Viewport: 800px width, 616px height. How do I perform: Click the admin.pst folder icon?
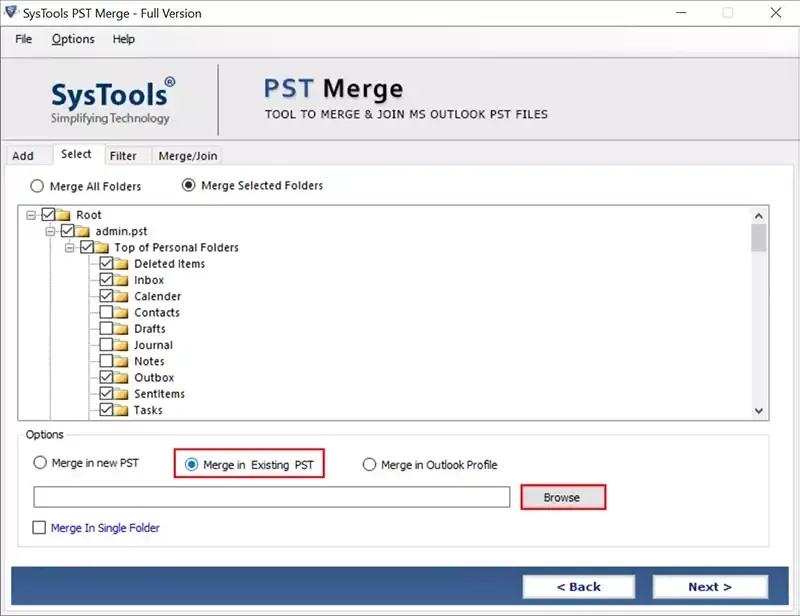[x=83, y=231]
